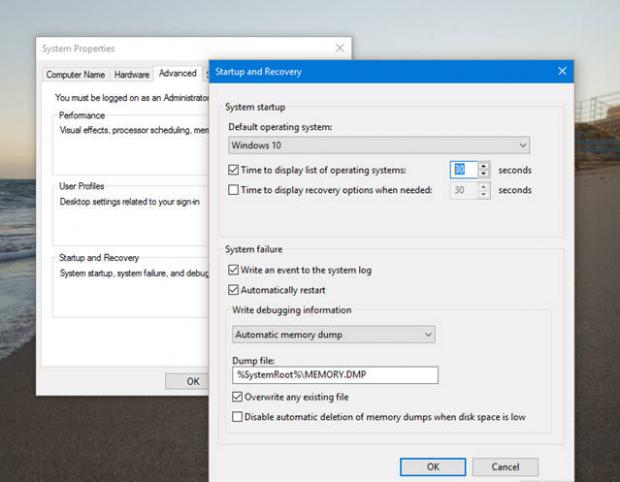
Task: Decrease the recovery options display time
Action: pos(485,194)
